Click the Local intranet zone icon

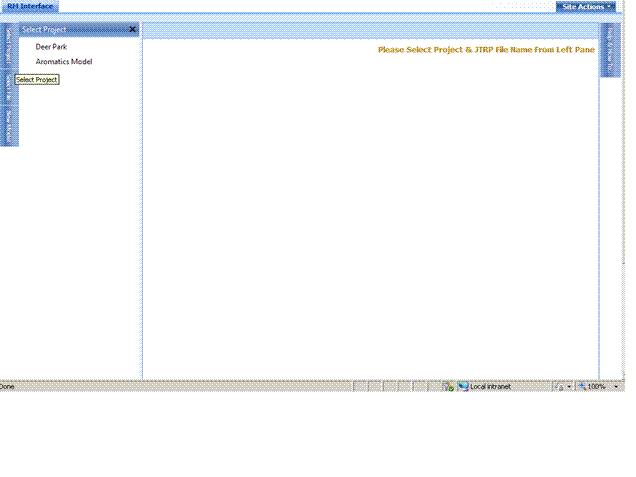click(463, 387)
